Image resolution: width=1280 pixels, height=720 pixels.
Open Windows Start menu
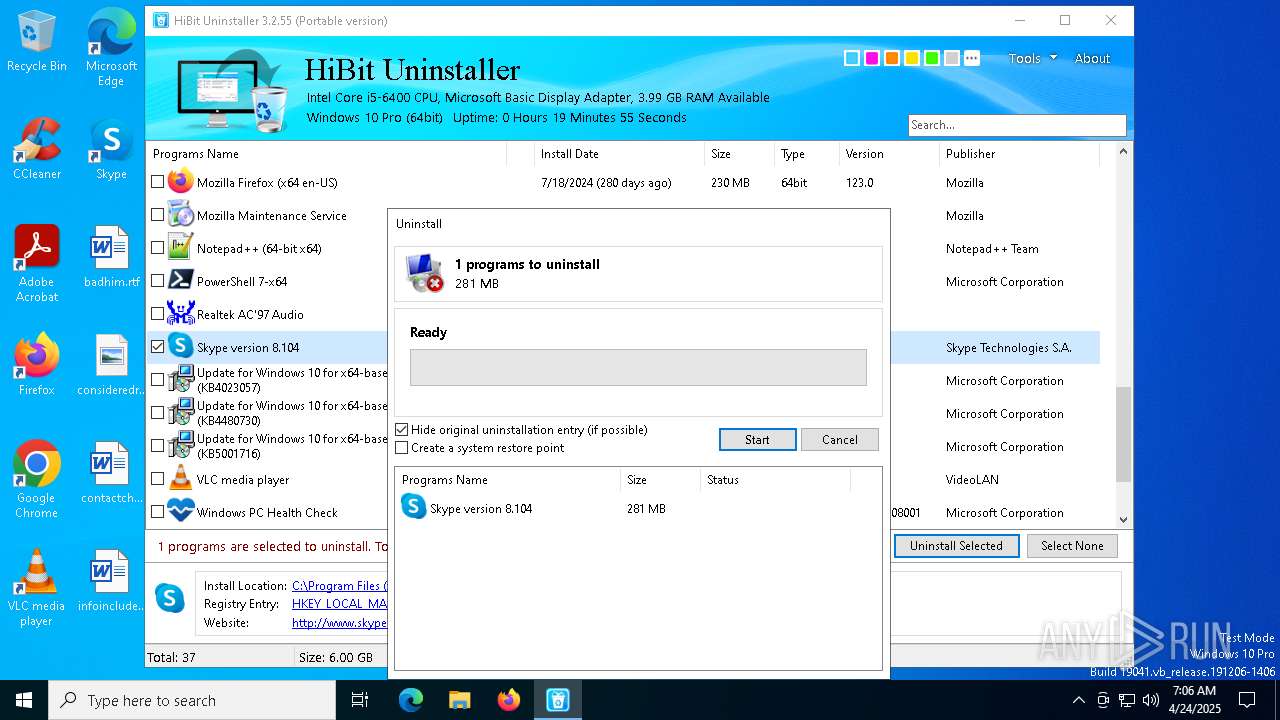pyautogui.click(x=24, y=700)
